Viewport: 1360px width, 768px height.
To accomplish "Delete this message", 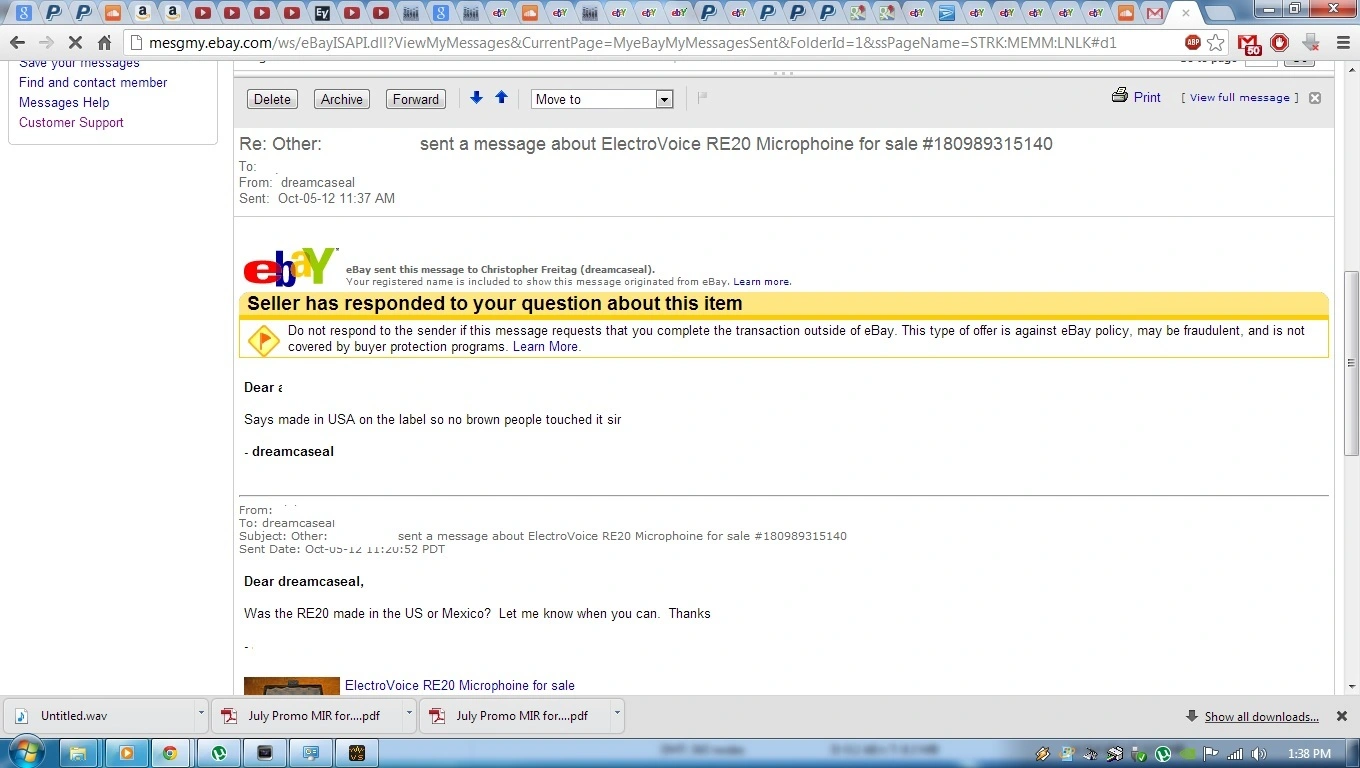I will pos(272,99).
